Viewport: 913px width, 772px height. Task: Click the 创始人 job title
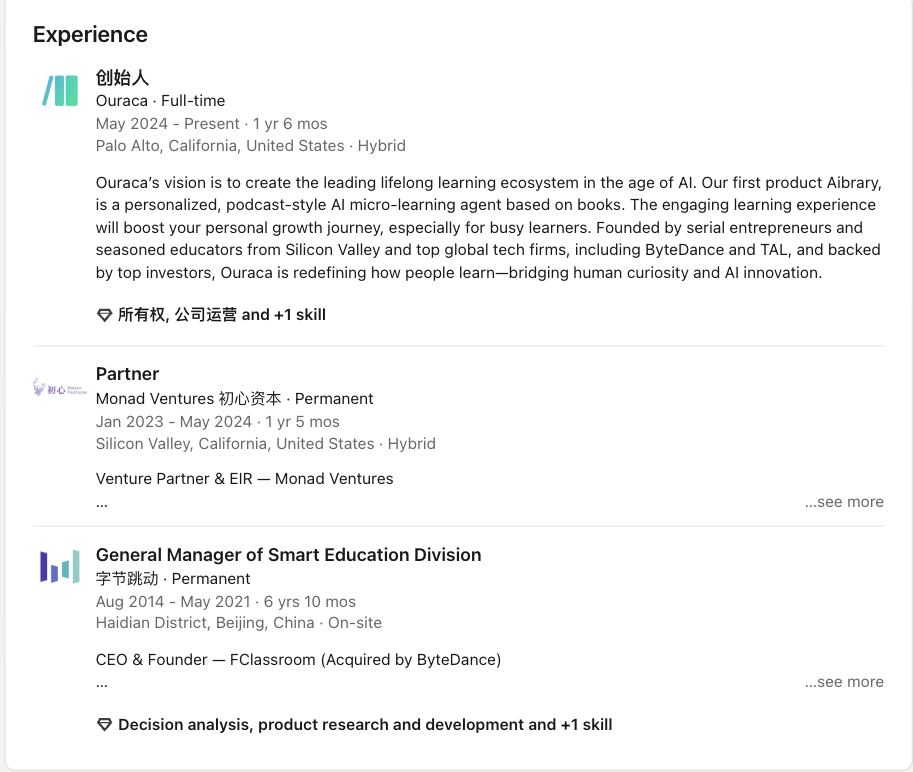coord(122,78)
